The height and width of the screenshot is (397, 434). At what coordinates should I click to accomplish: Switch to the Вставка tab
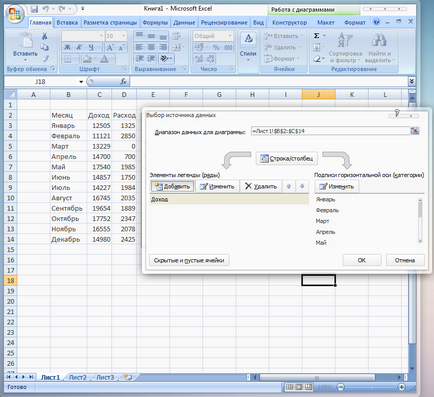coord(67,23)
